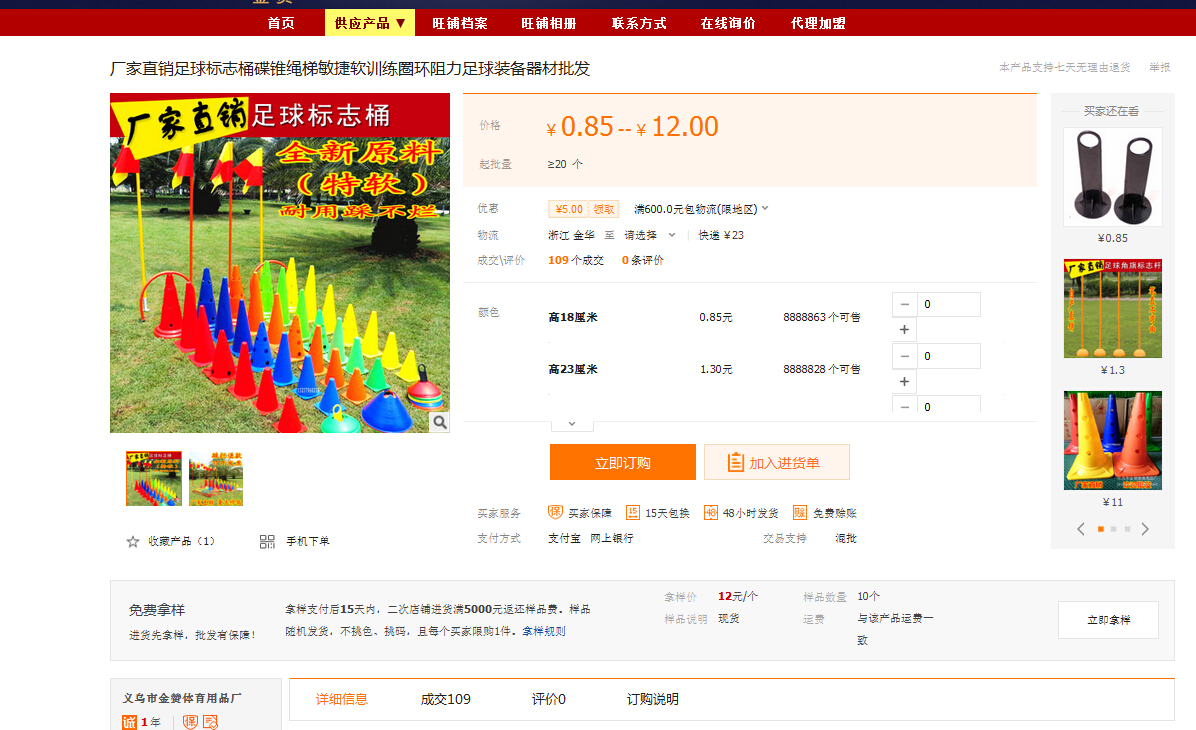The height and width of the screenshot is (730, 1196).
Task: Increase the quantity for 高18厘米
Action: tap(904, 330)
